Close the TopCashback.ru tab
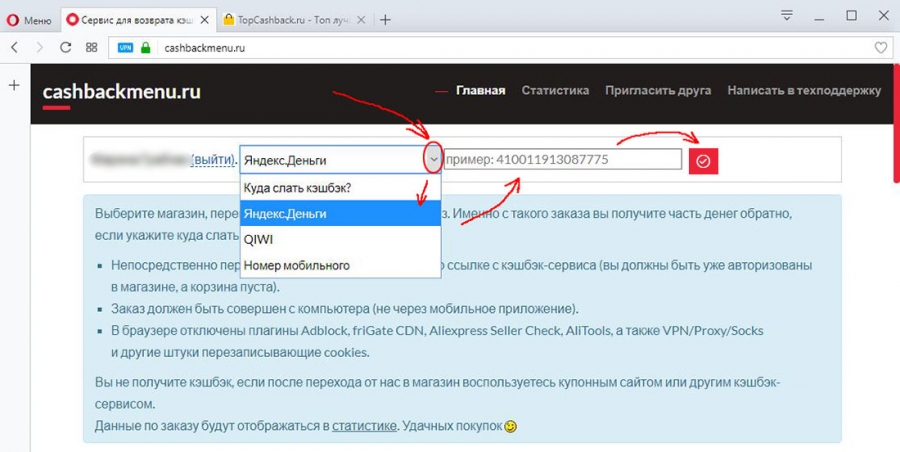Image resolution: width=900 pixels, height=452 pixels. 361,20
